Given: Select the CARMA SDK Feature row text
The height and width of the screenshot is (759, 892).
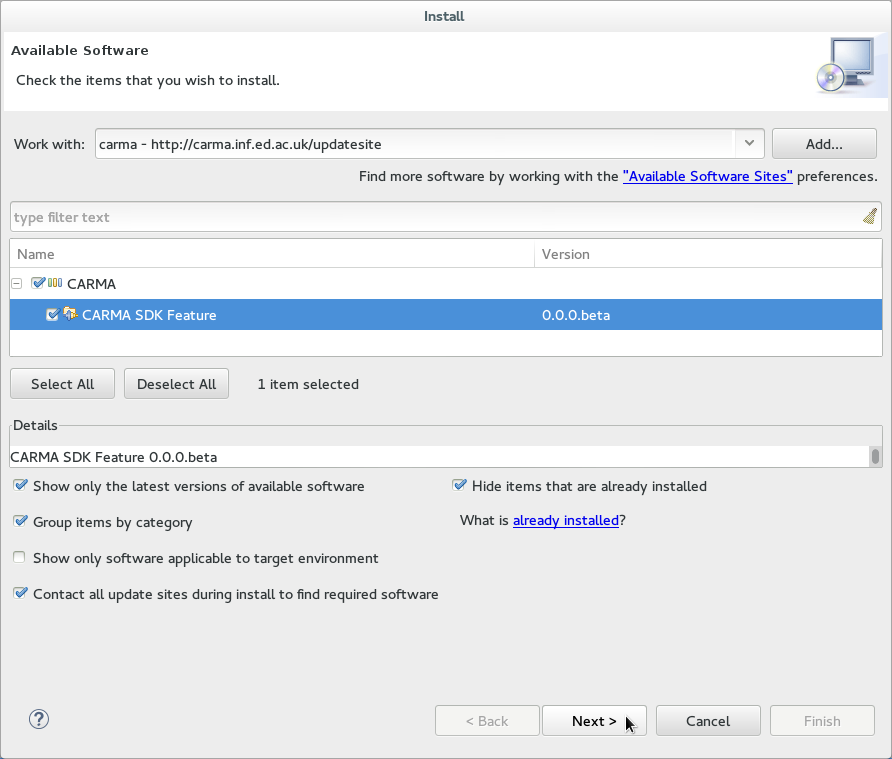Looking at the screenshot, I should coord(149,315).
